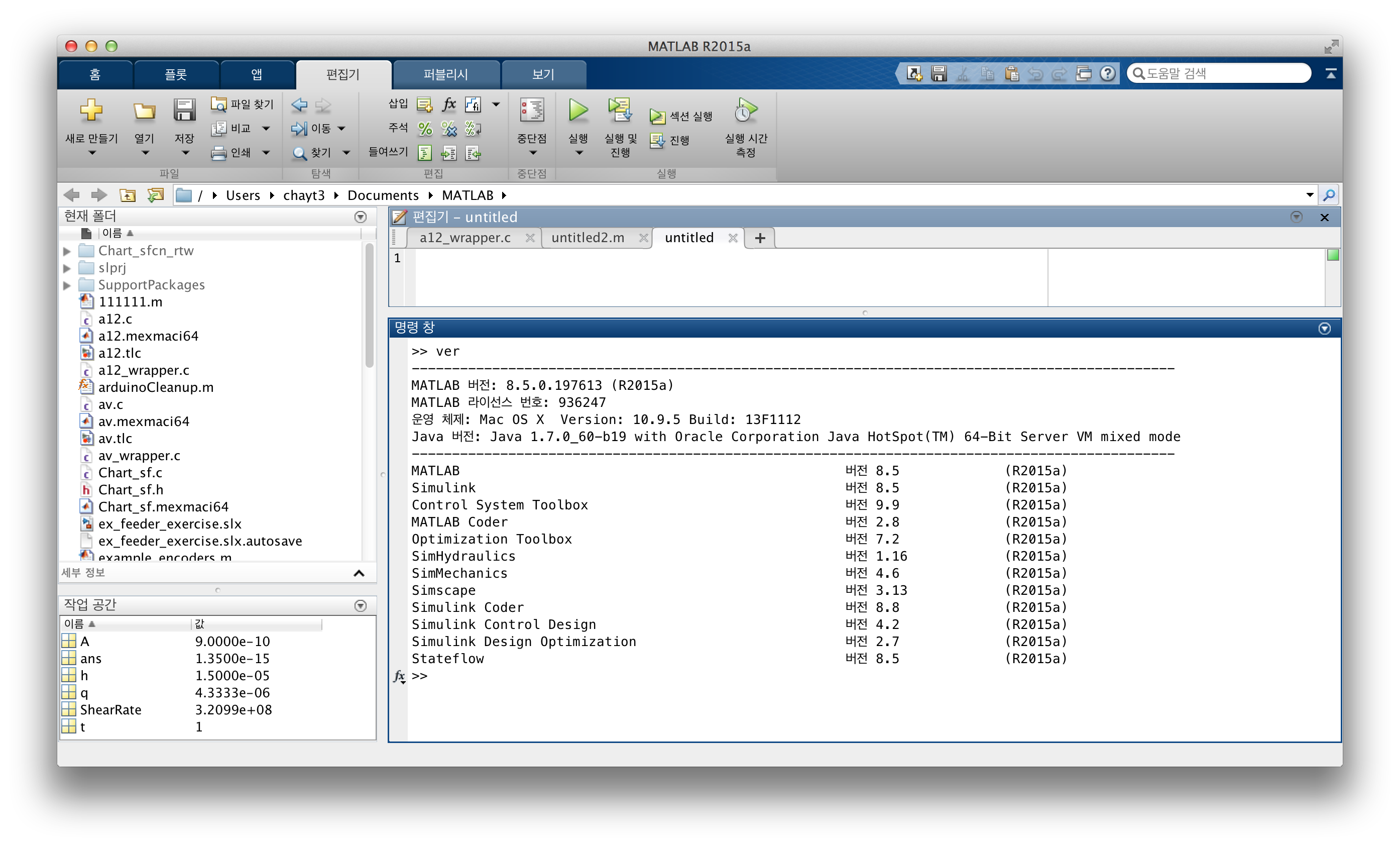
Task: Click the Wrap Comments icon
Action: [x=473, y=129]
